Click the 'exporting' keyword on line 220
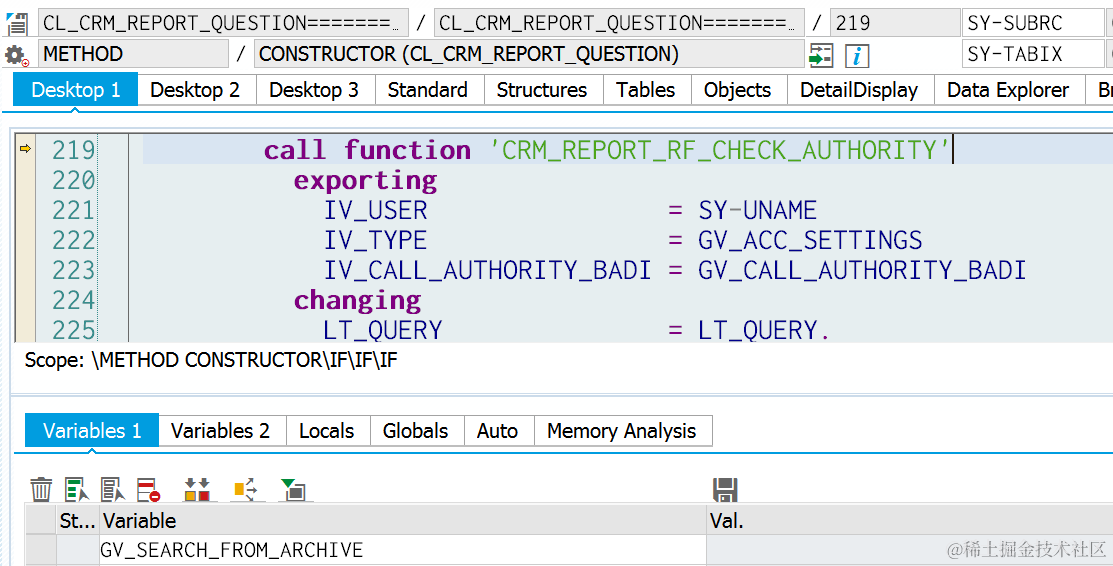 366,180
